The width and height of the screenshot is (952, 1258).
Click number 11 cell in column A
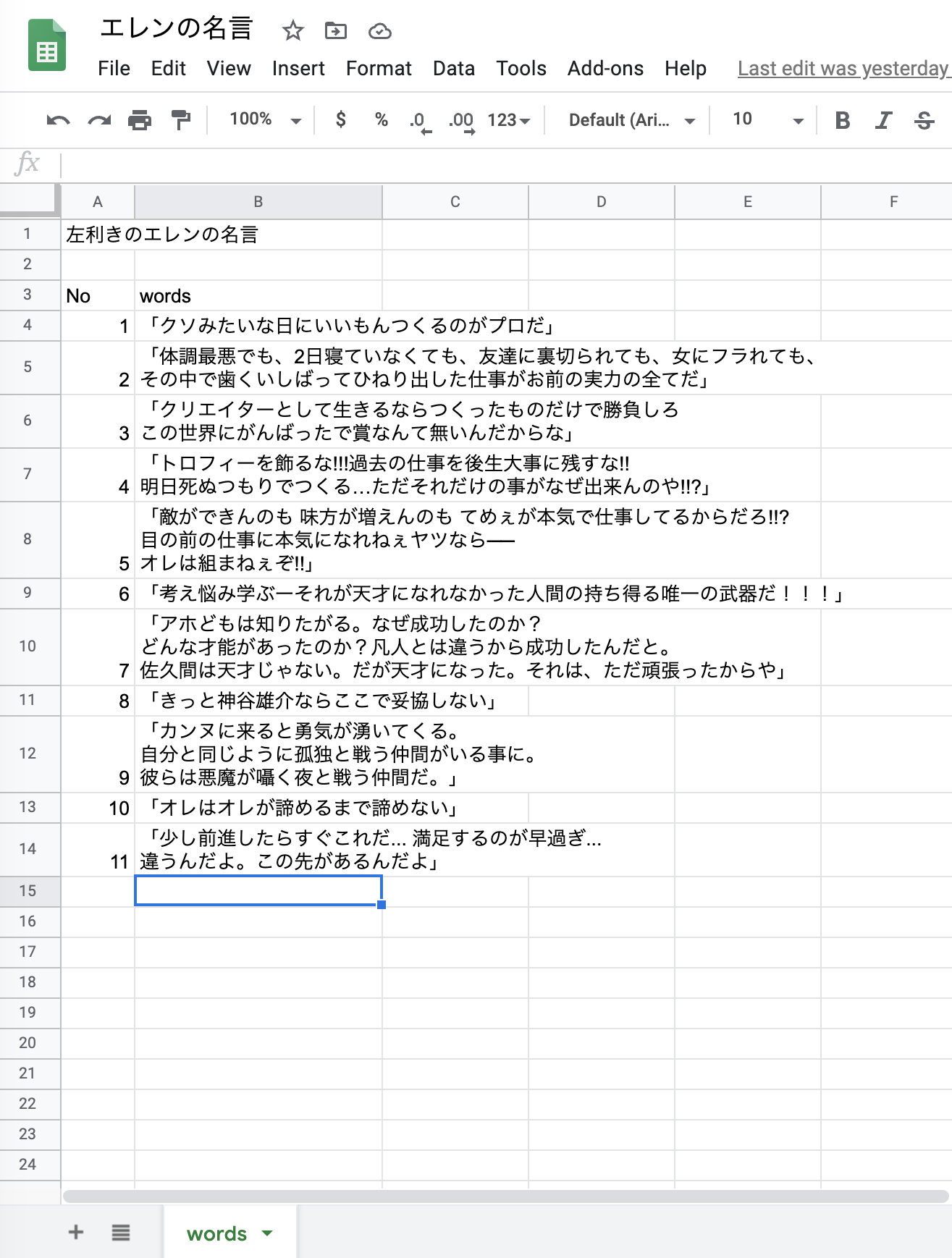98,850
